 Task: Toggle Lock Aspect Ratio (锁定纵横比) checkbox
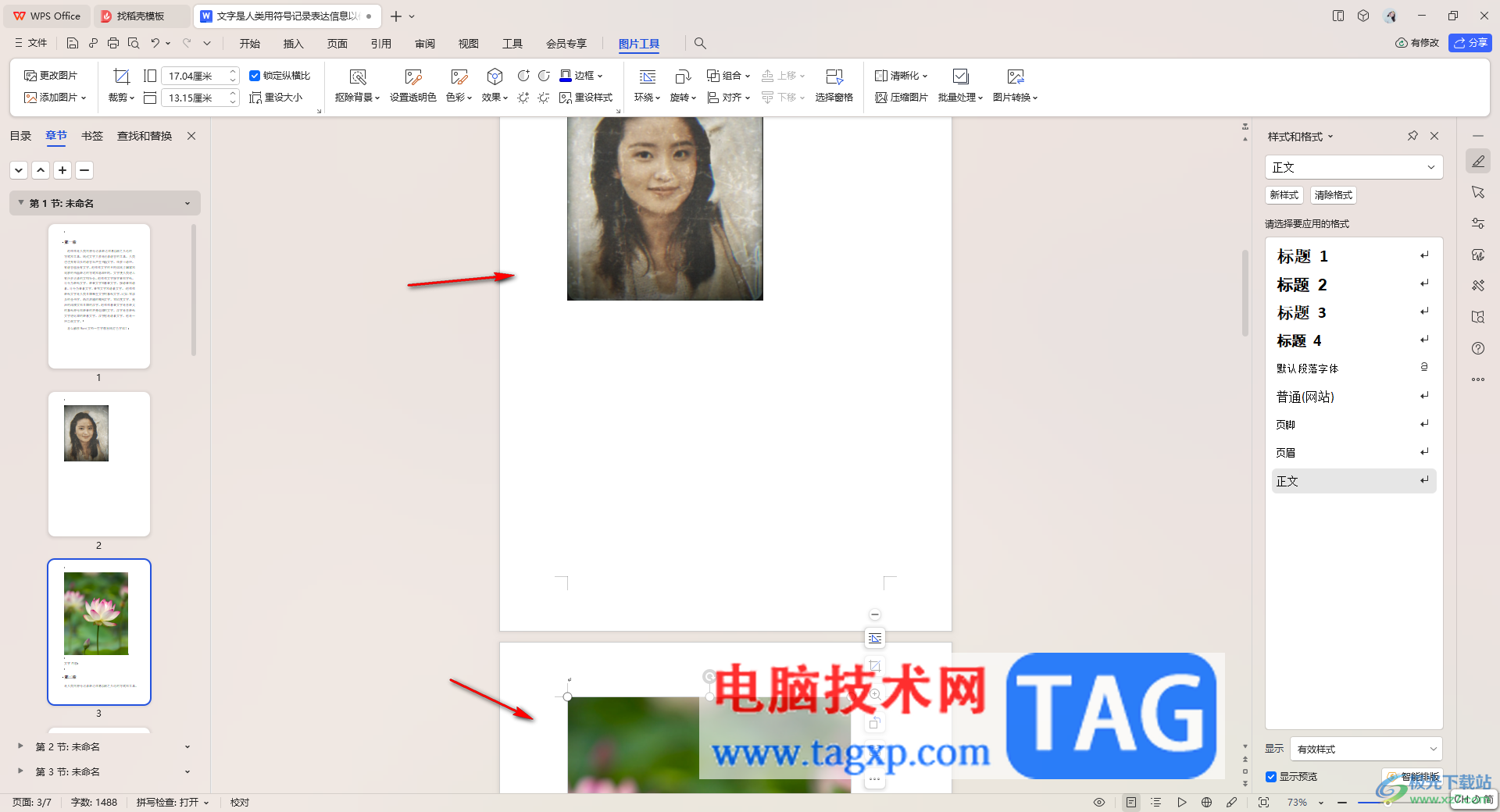(x=255, y=76)
